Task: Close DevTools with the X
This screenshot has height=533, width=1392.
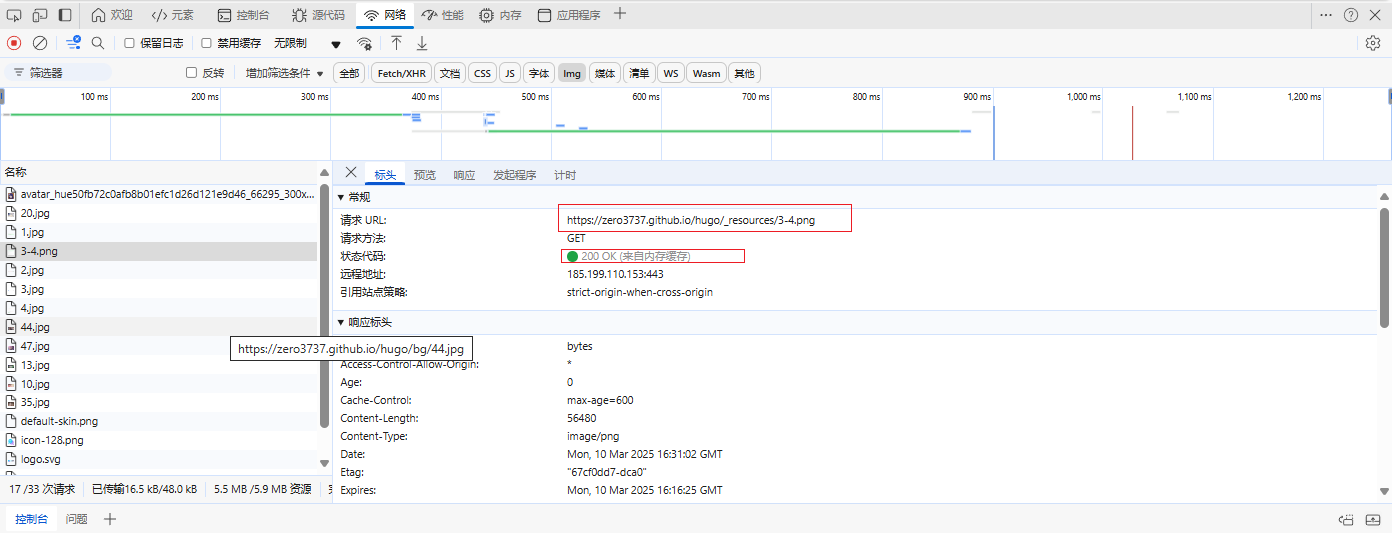Action: pyautogui.click(x=1376, y=15)
